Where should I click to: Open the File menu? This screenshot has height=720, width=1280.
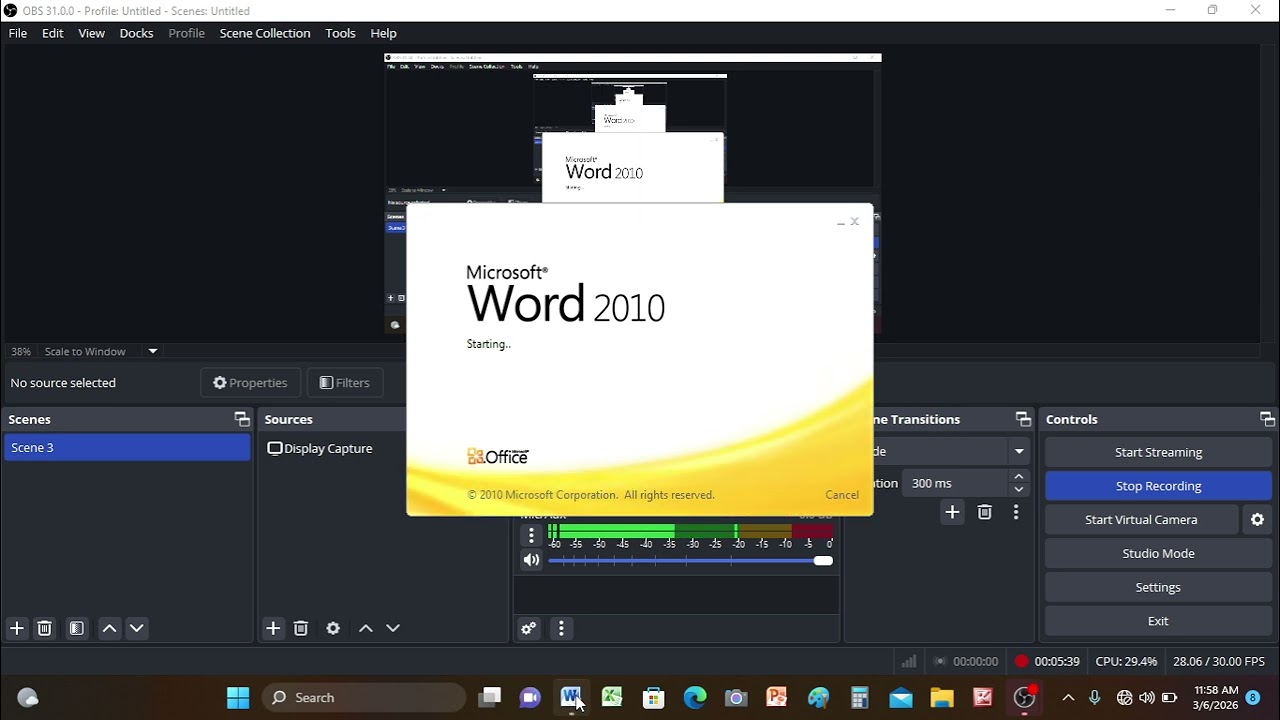point(18,33)
